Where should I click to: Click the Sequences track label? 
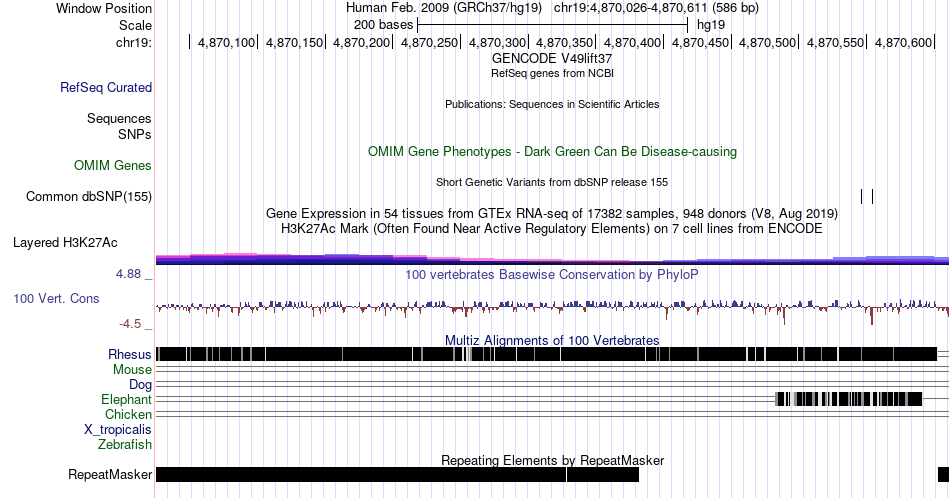tap(119, 118)
